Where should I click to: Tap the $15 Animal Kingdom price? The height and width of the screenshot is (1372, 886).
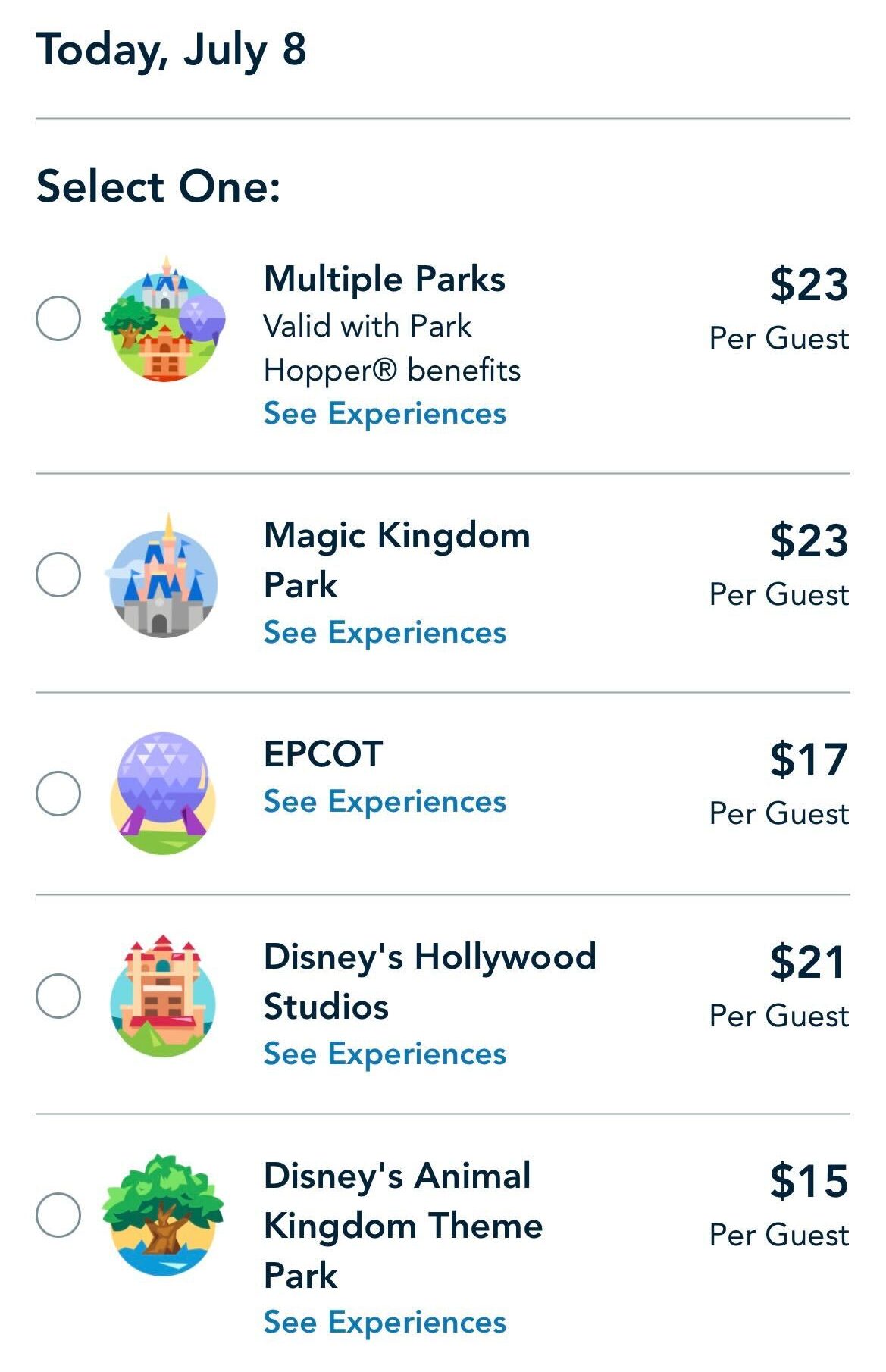click(808, 1181)
